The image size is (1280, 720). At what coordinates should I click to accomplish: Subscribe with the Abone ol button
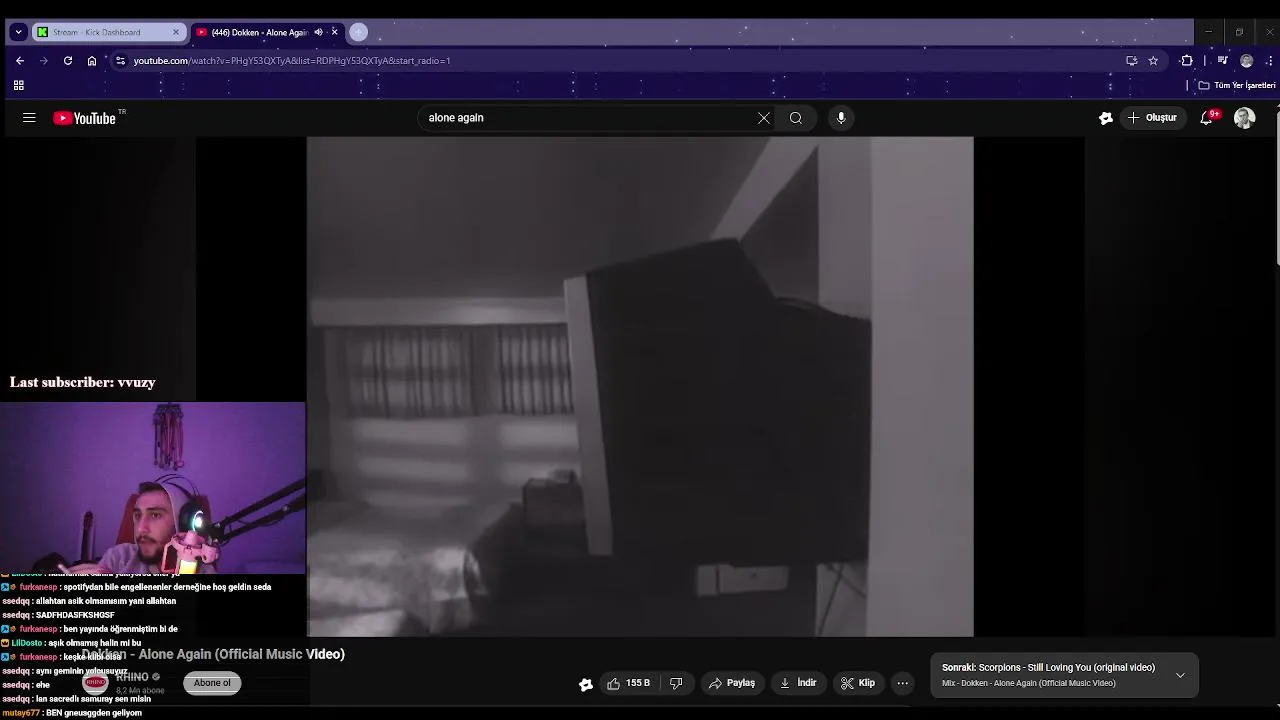[x=212, y=683]
